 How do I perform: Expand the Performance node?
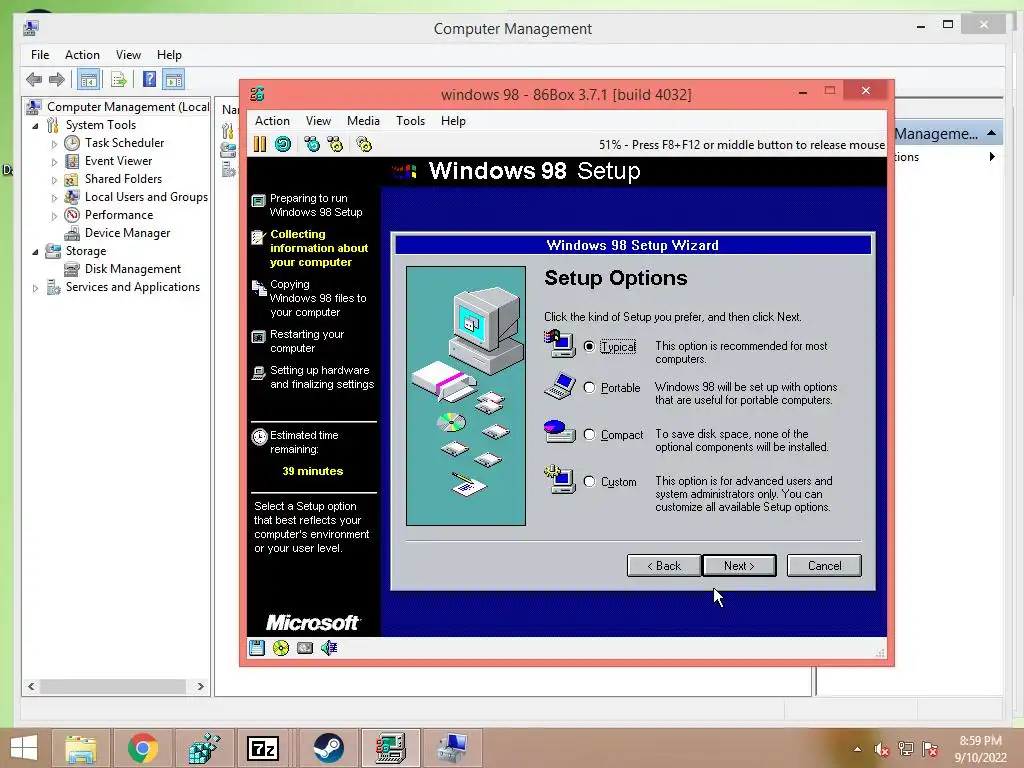click(x=54, y=216)
